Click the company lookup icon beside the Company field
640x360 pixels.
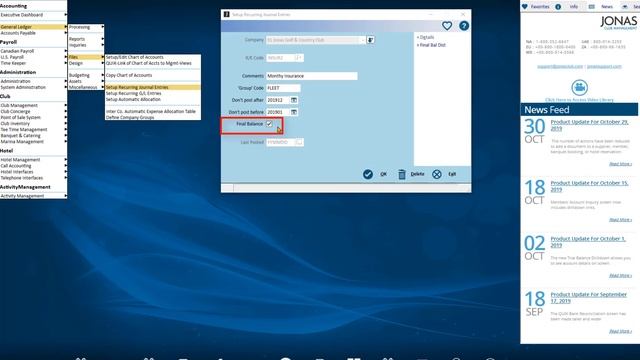click(370, 40)
